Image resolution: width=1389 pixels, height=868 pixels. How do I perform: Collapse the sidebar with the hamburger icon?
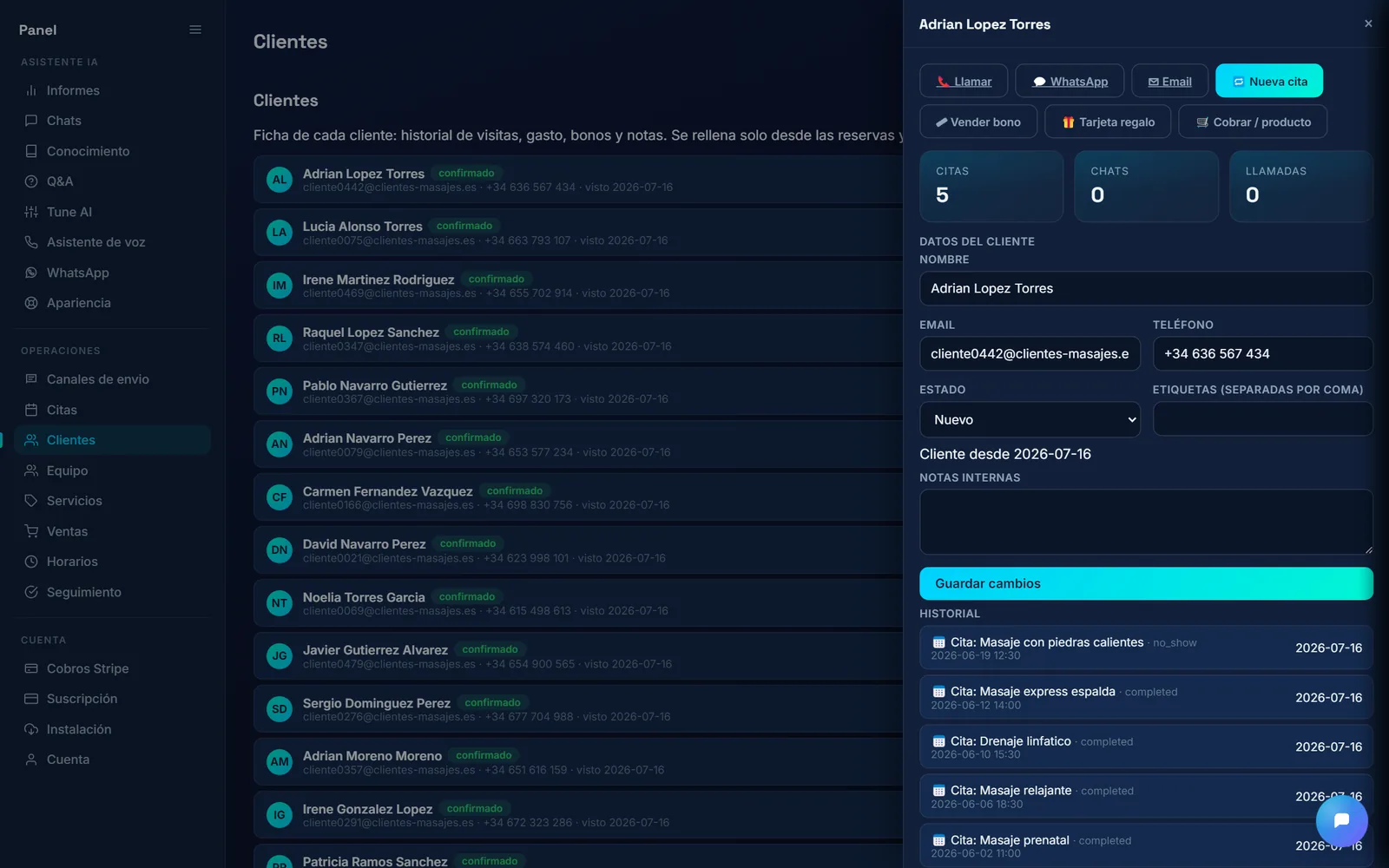point(195,30)
